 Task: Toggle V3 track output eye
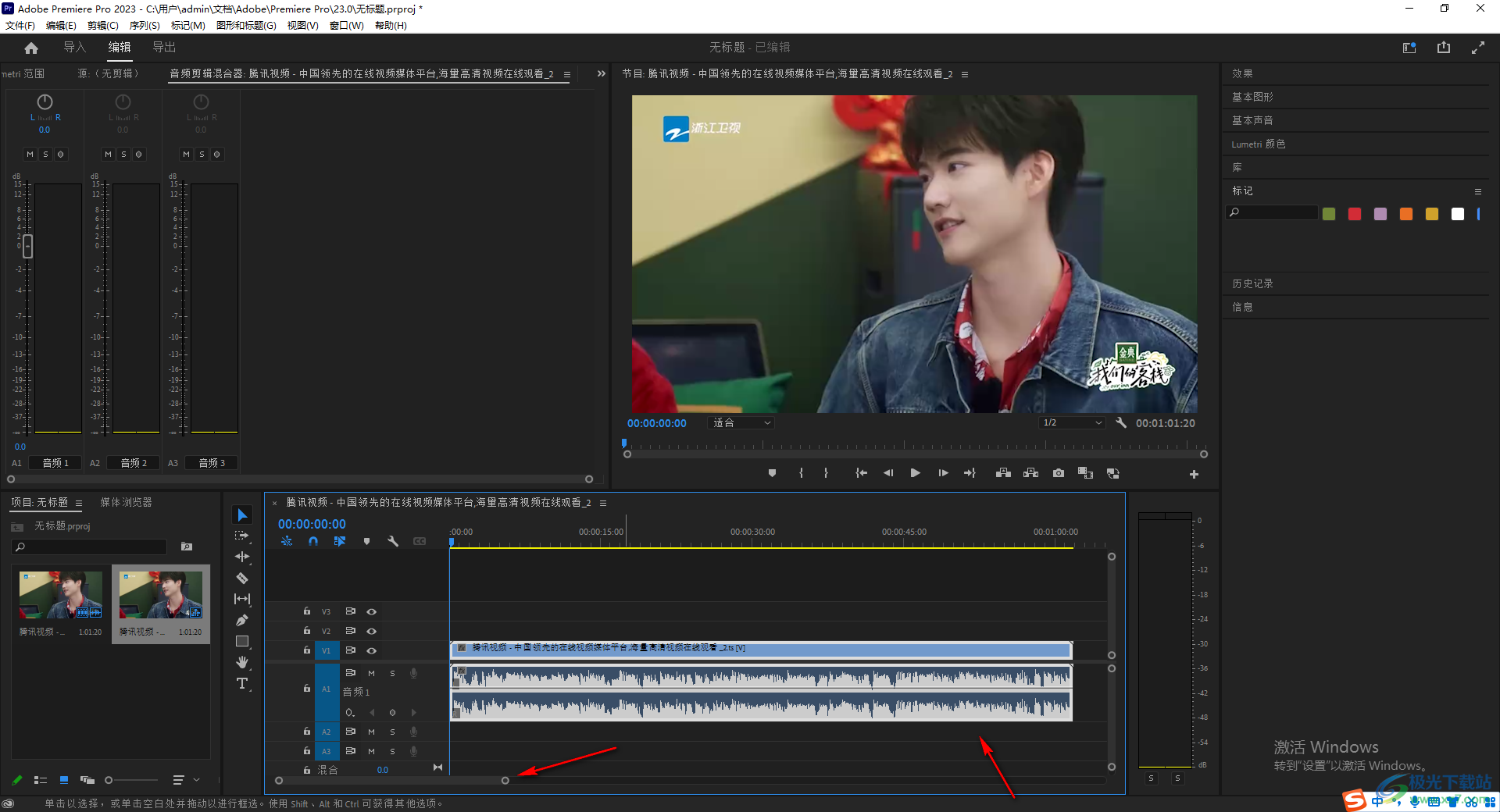[372, 611]
